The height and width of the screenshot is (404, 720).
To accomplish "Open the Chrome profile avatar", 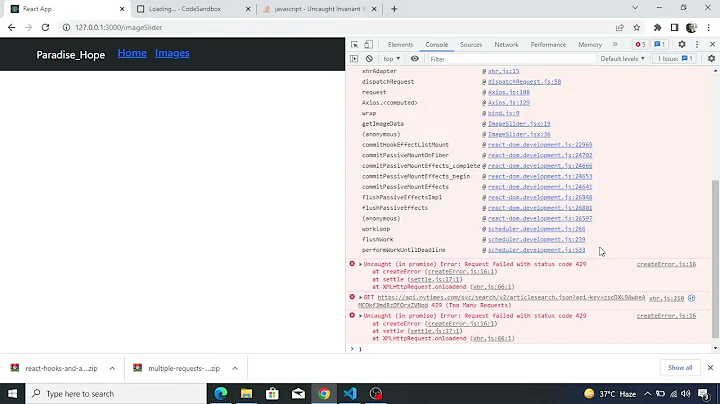I will coord(691,28).
